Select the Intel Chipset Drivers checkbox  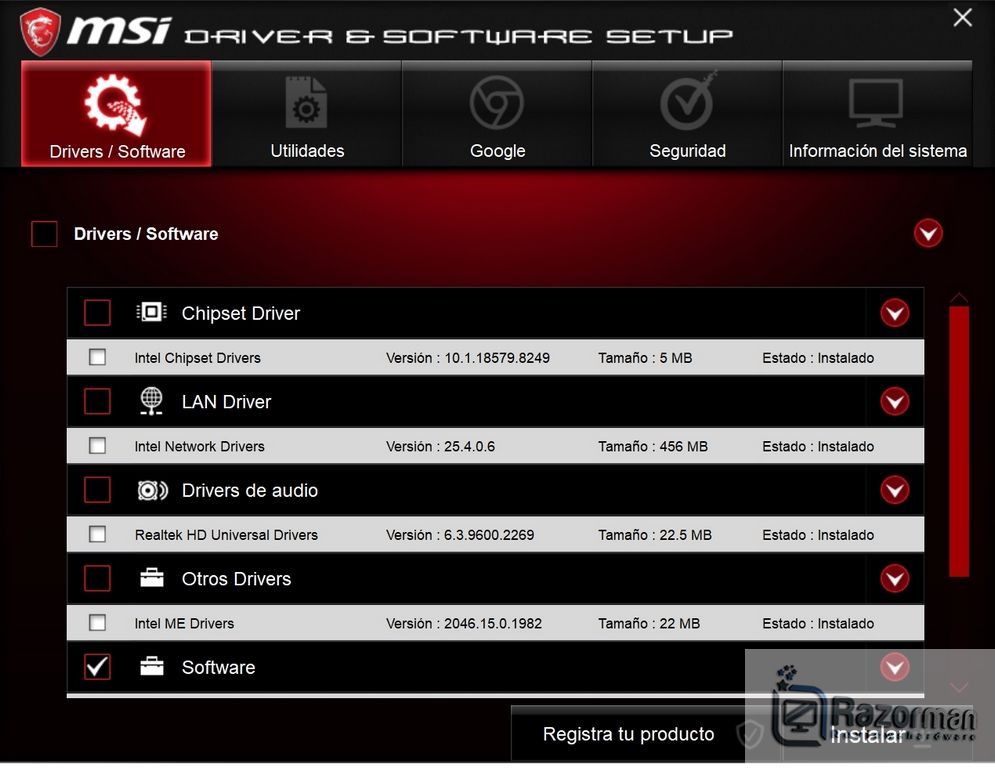pyautogui.click(x=98, y=357)
